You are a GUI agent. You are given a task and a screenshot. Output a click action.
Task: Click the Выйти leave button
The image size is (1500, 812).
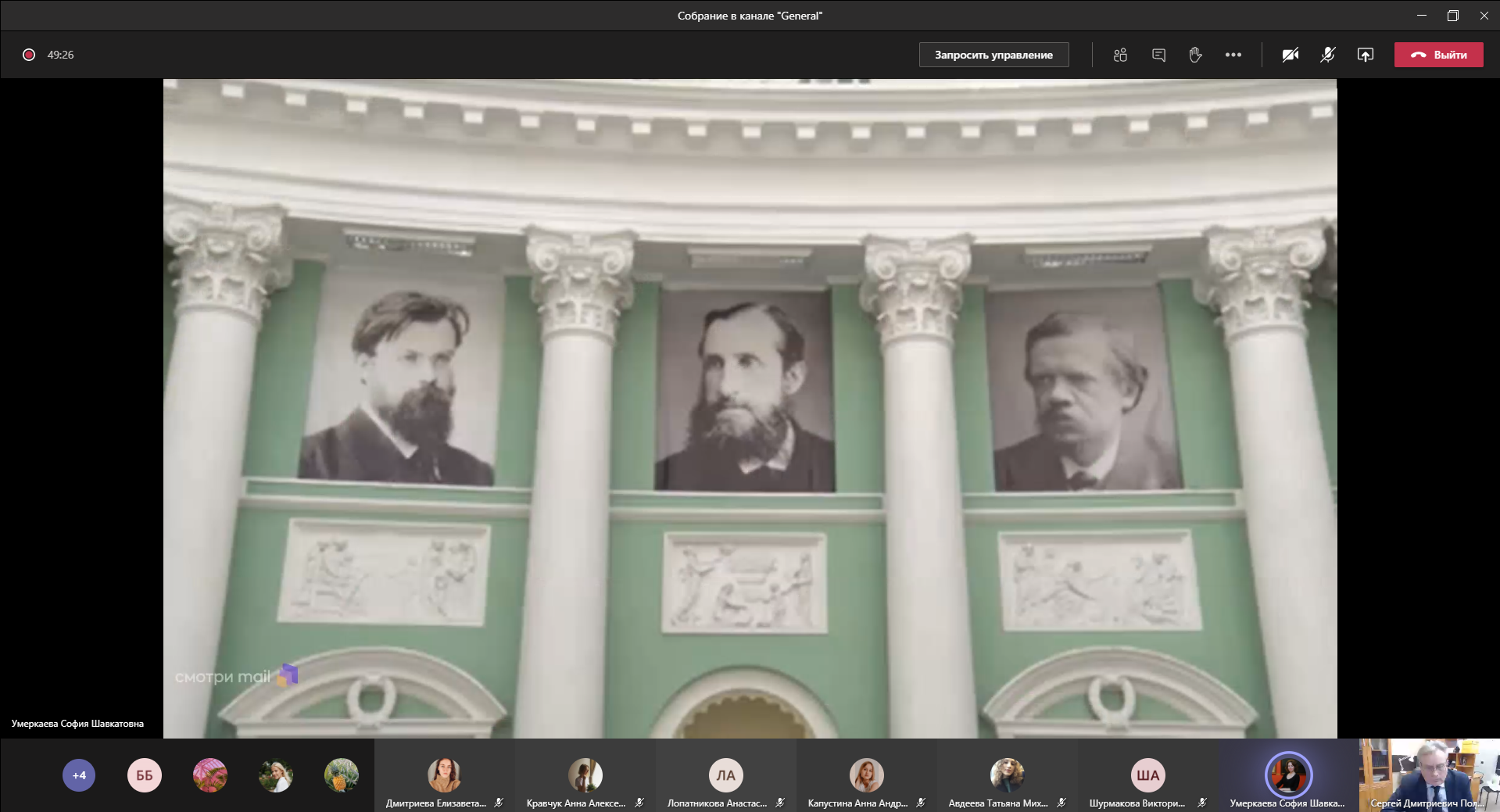[1438, 55]
